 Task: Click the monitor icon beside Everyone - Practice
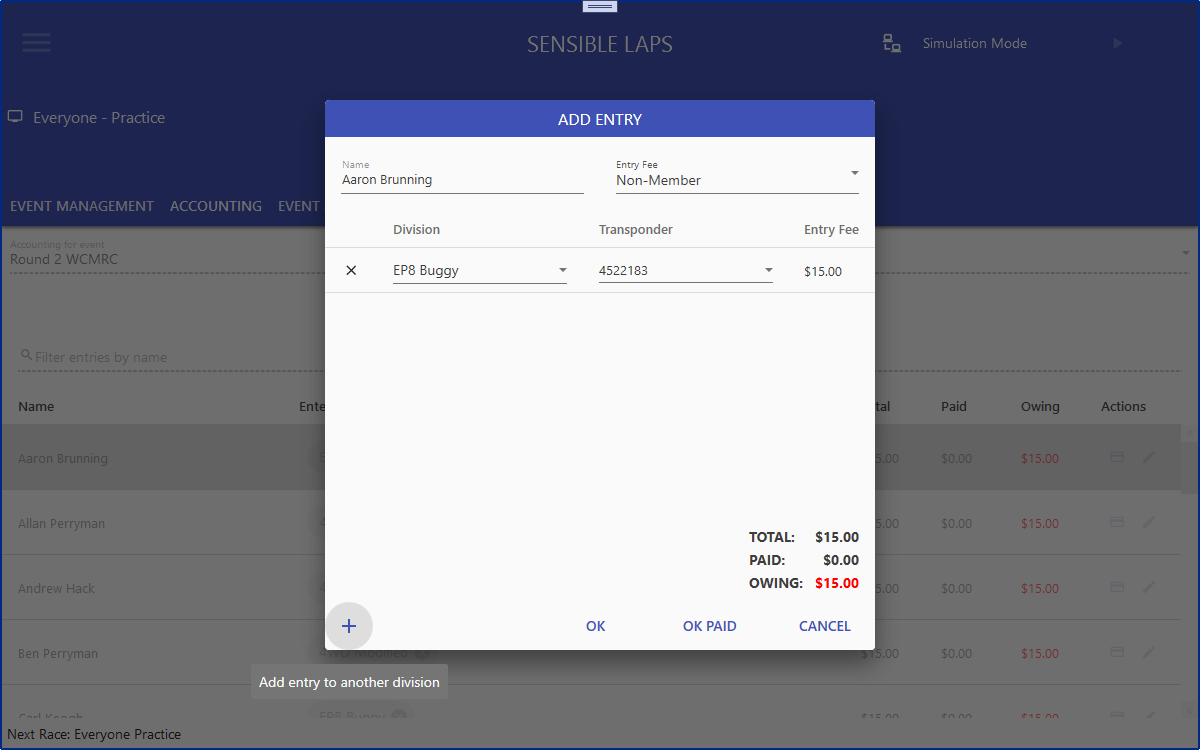click(15, 117)
